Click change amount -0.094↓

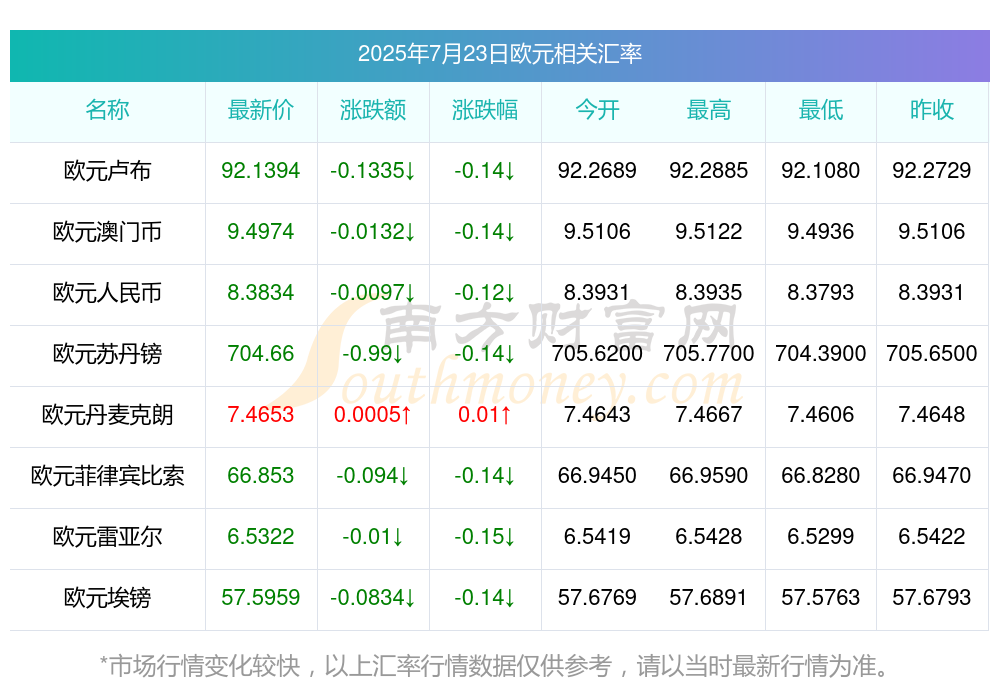(x=372, y=476)
